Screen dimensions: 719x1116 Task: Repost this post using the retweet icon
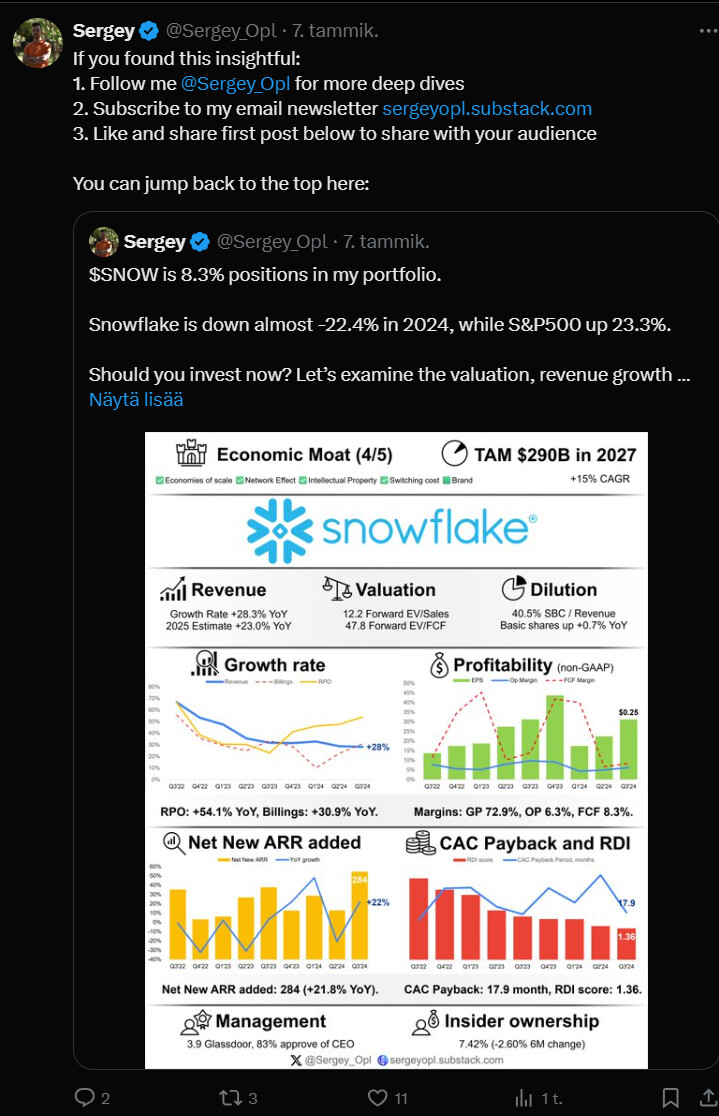click(x=230, y=1098)
